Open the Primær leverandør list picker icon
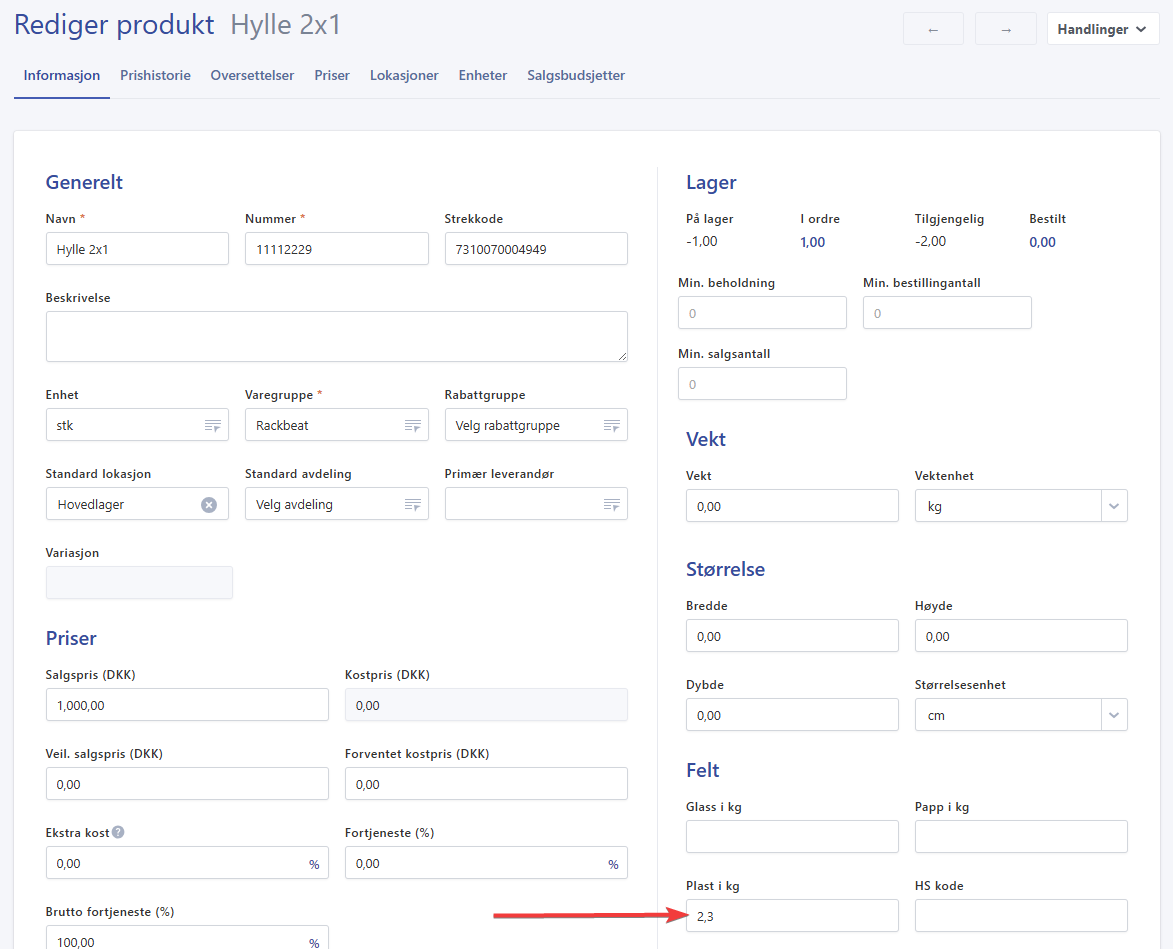The height and width of the screenshot is (949, 1173). click(x=611, y=505)
